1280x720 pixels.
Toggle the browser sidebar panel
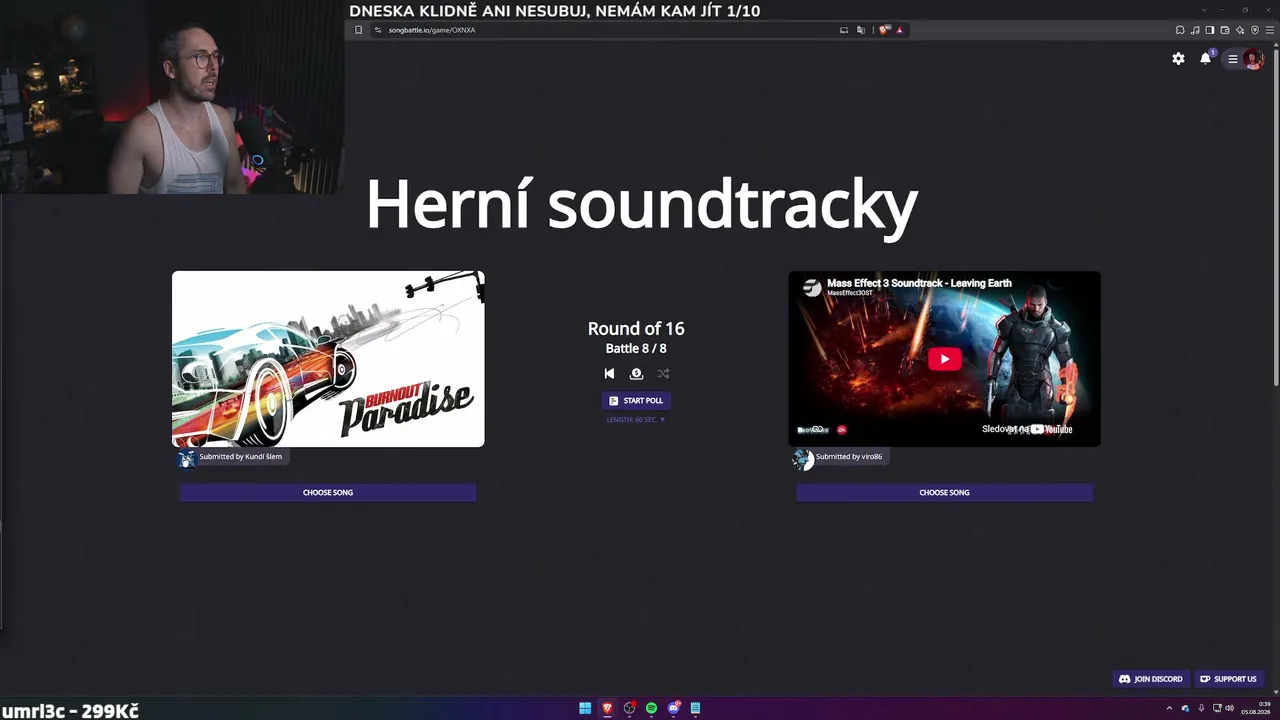pyautogui.click(x=1210, y=30)
